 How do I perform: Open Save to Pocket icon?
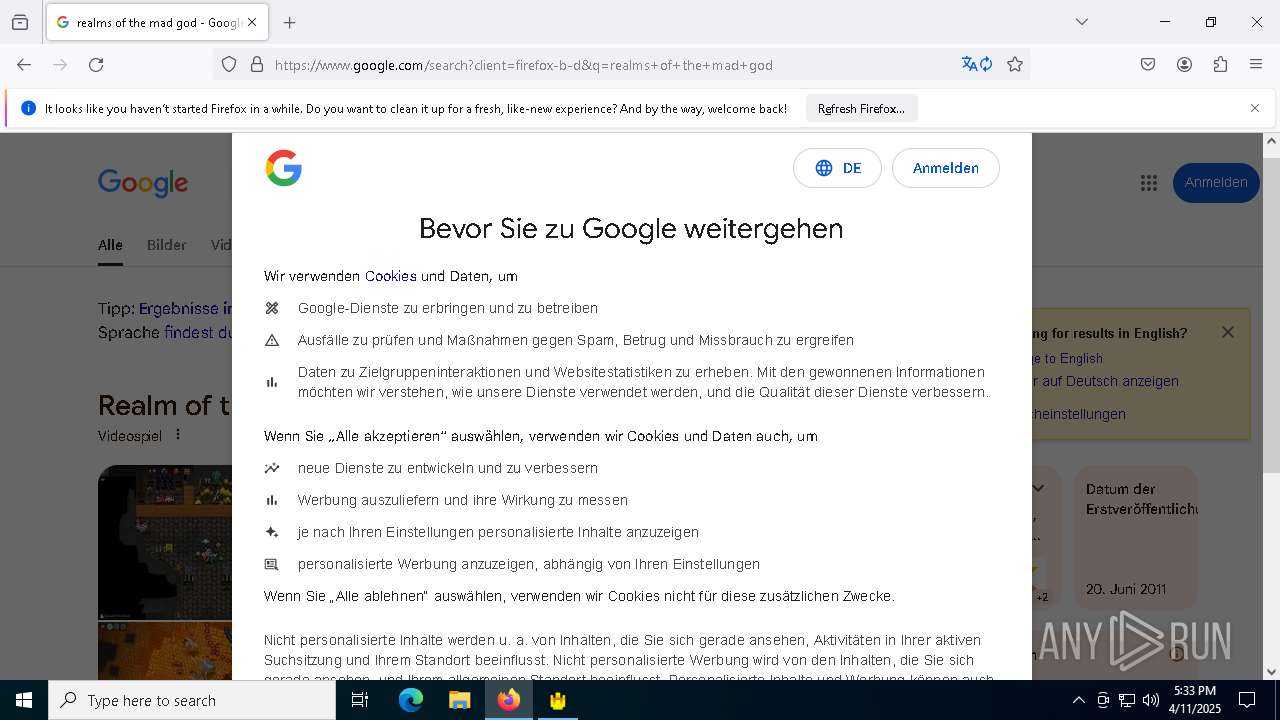click(x=1148, y=65)
